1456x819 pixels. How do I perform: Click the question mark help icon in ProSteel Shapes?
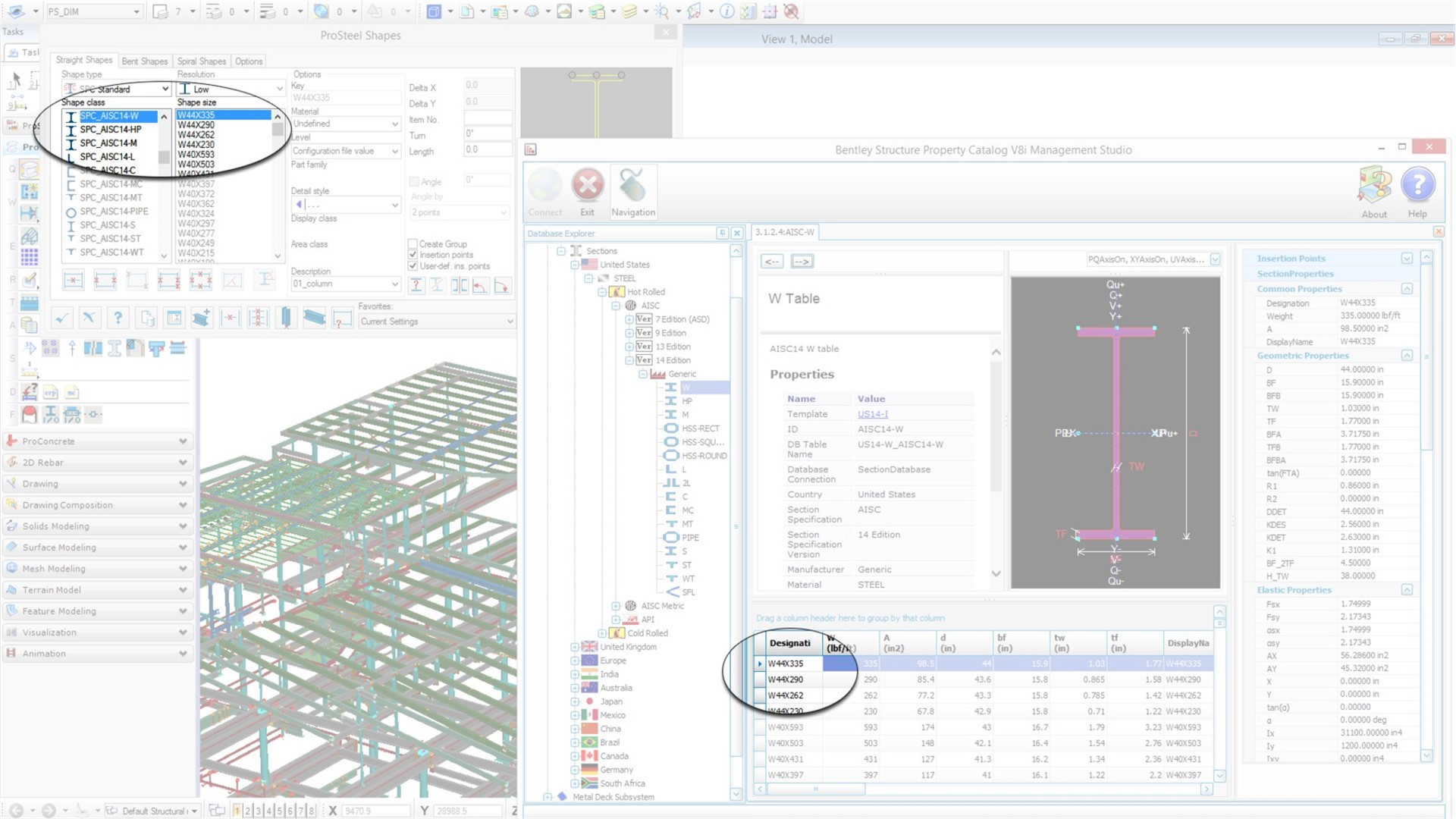(x=118, y=318)
